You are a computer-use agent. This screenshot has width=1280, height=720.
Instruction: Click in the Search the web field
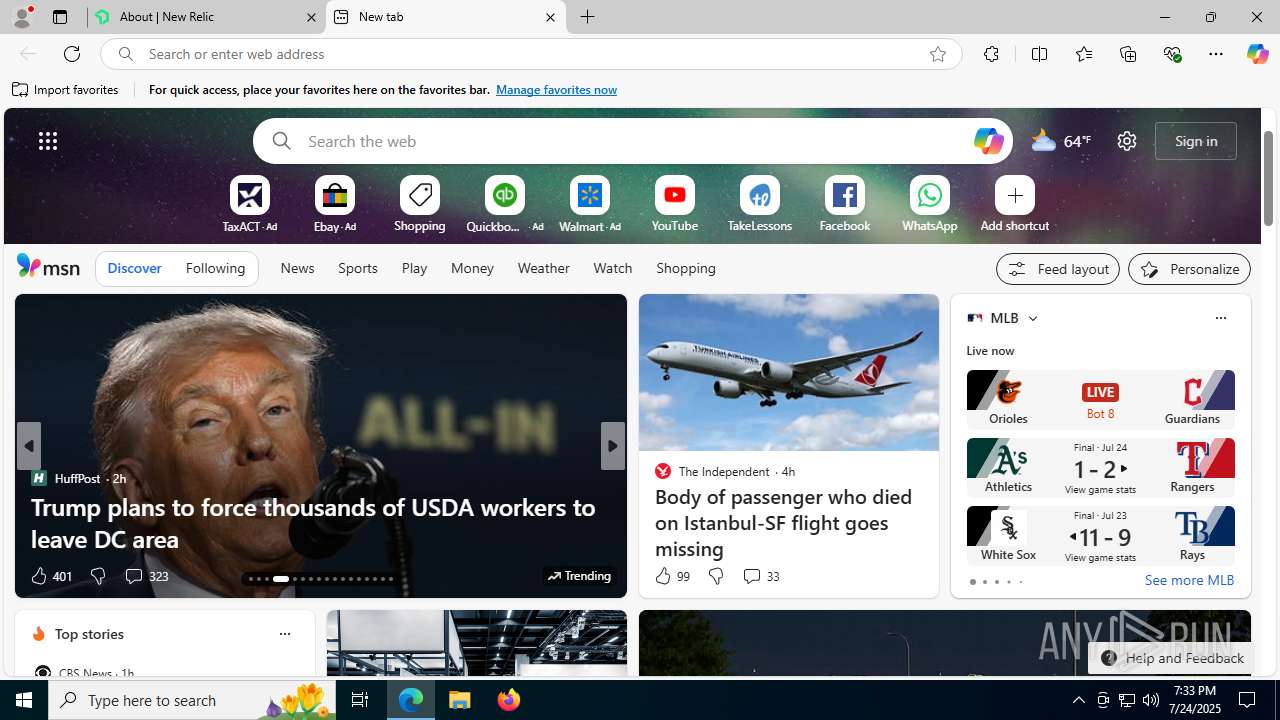point(632,141)
